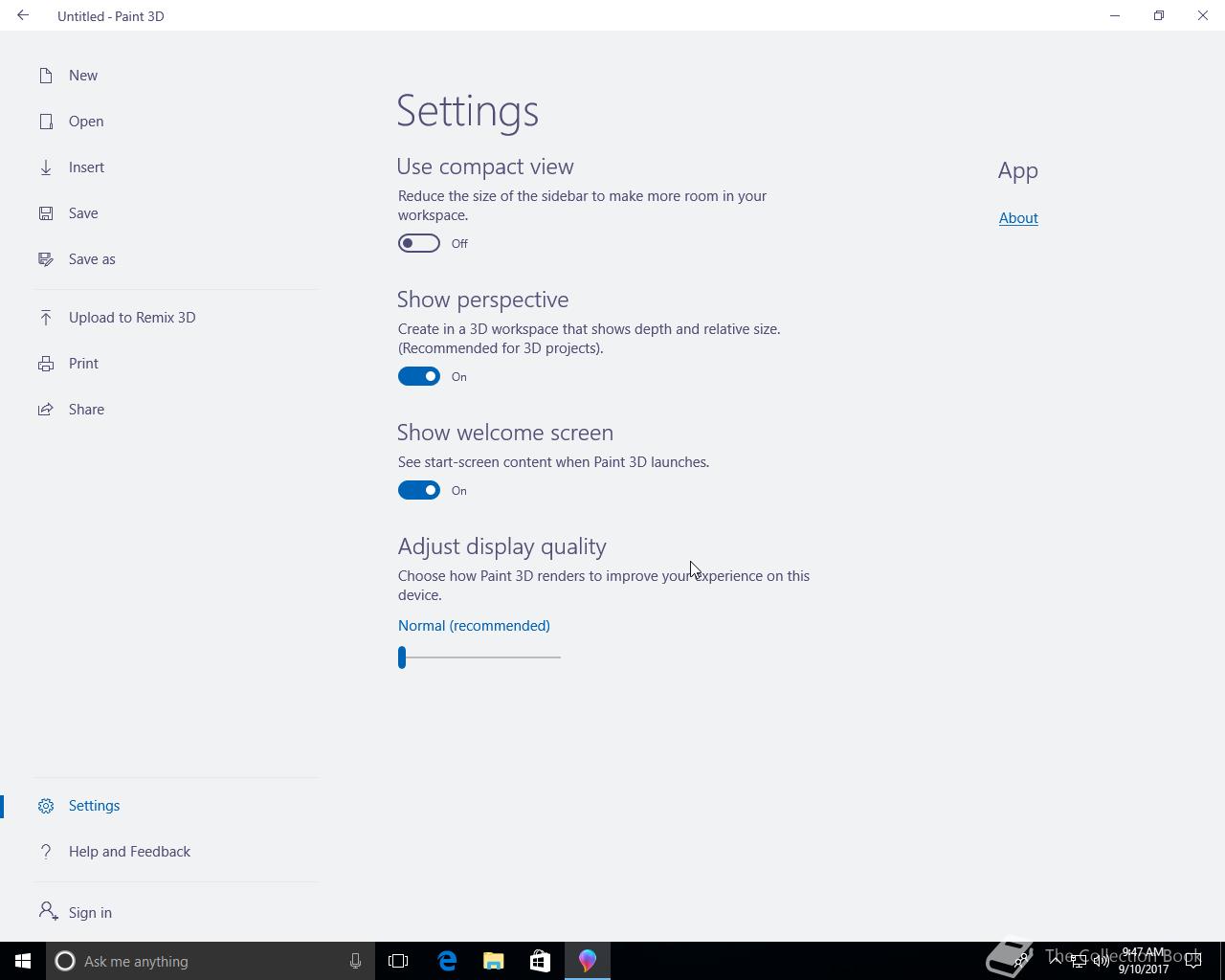Click the taskbar clock showing 9:47 AM
This screenshot has height=980, width=1225.
pyautogui.click(x=1142, y=961)
